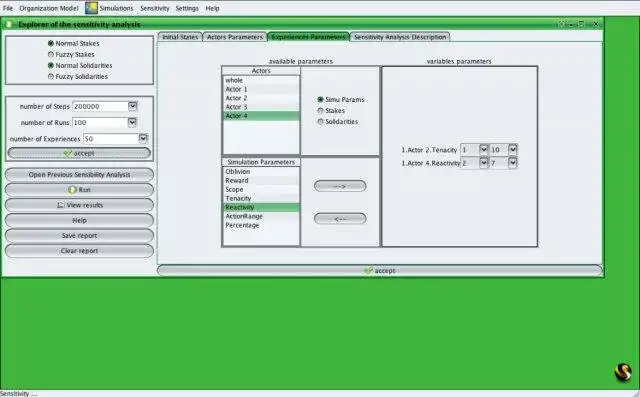Screen dimensions: 640x397
Task: Click '1.Actor 4.Reactivity' variable label
Action: point(431,163)
